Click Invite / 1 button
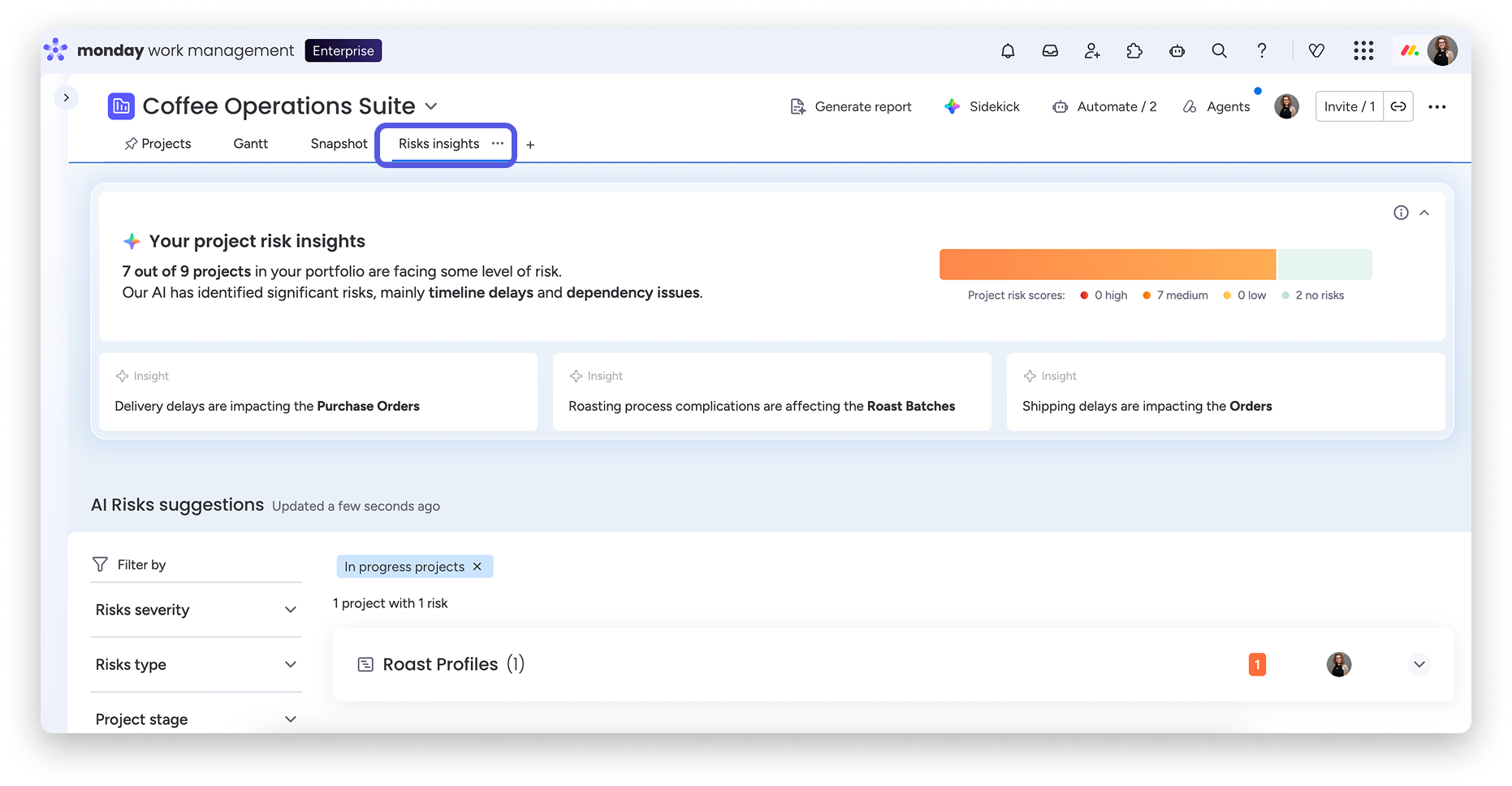 (1349, 106)
